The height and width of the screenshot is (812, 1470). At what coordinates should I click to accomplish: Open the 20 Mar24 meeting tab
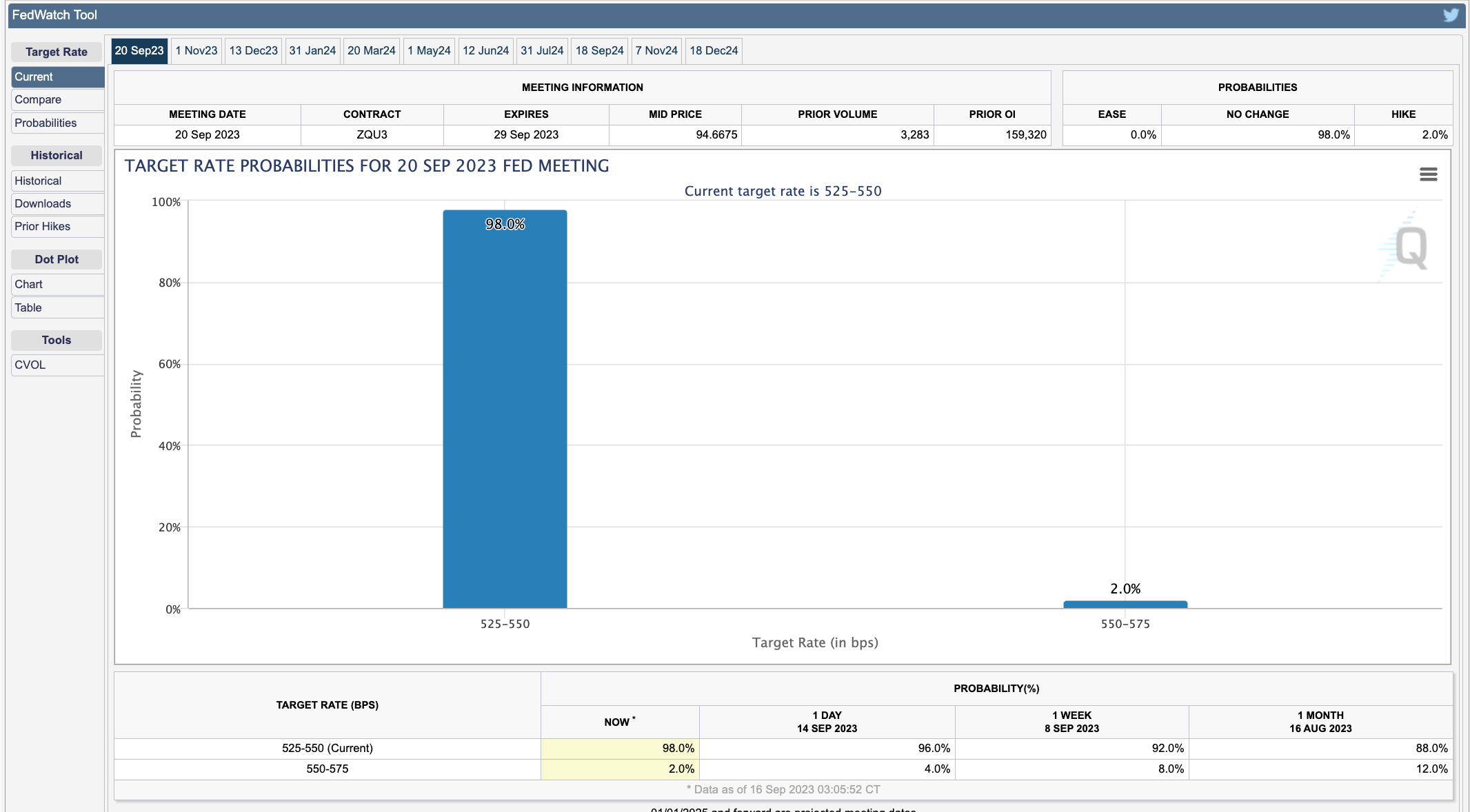[x=371, y=51]
